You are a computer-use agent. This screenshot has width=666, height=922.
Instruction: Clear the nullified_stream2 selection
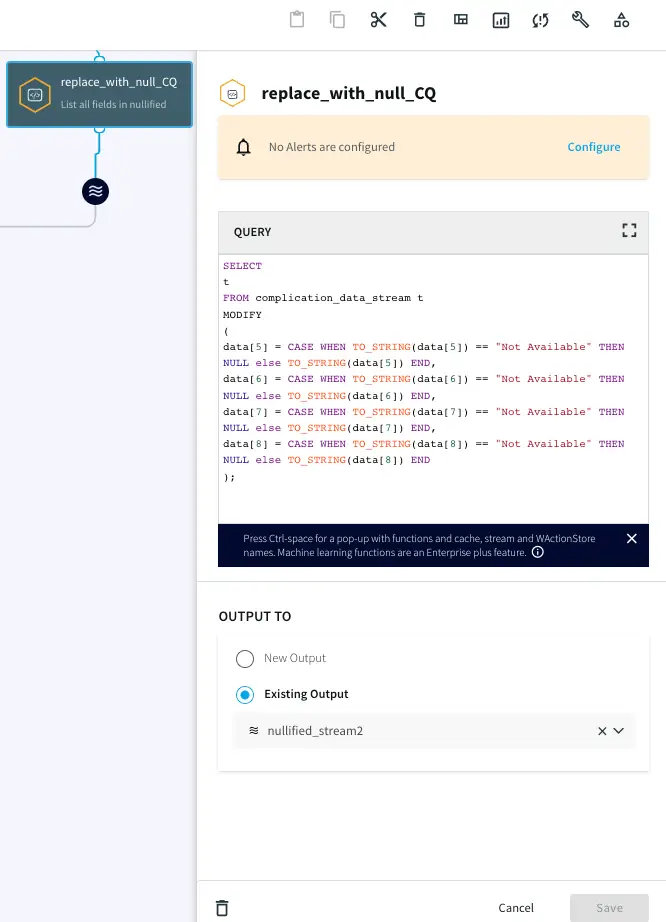(602, 731)
